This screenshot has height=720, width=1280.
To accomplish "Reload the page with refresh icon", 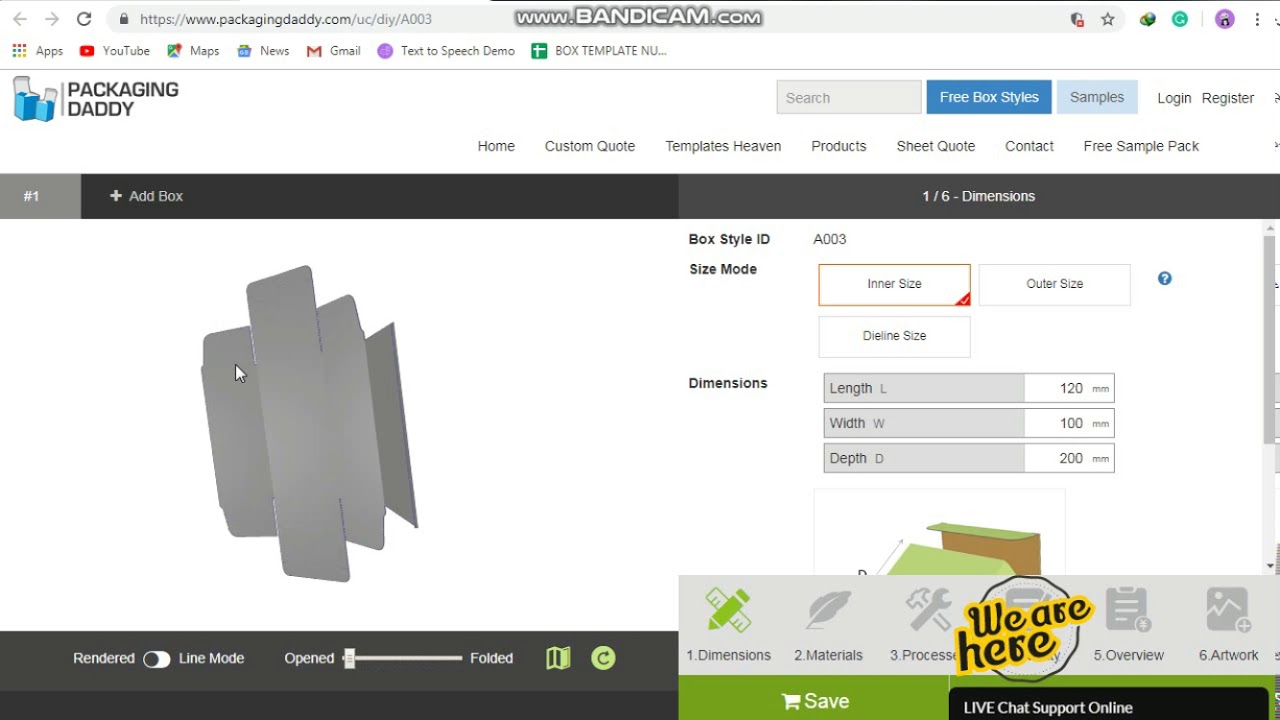I will coord(84,19).
